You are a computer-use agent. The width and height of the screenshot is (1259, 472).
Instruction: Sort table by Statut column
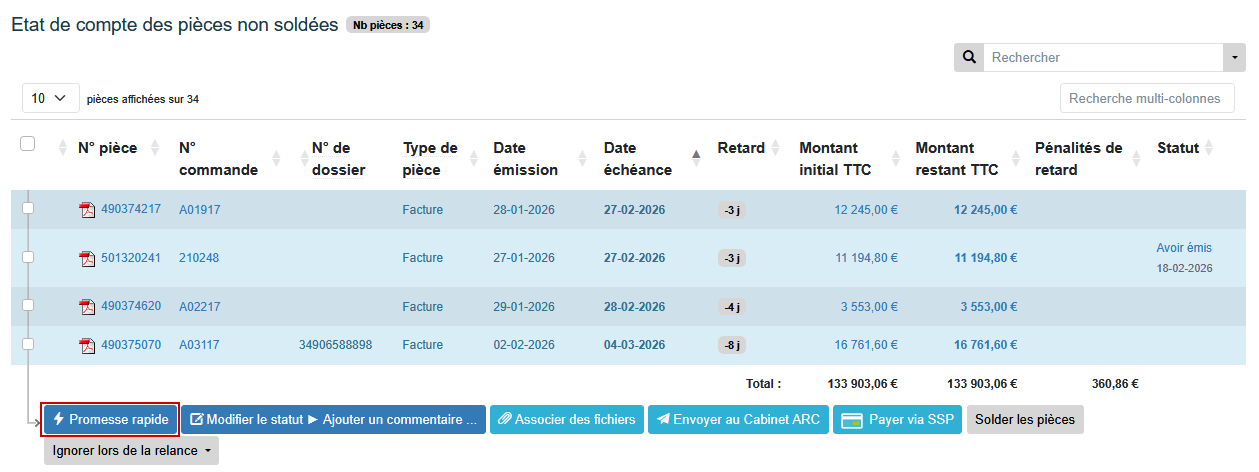[1208, 148]
